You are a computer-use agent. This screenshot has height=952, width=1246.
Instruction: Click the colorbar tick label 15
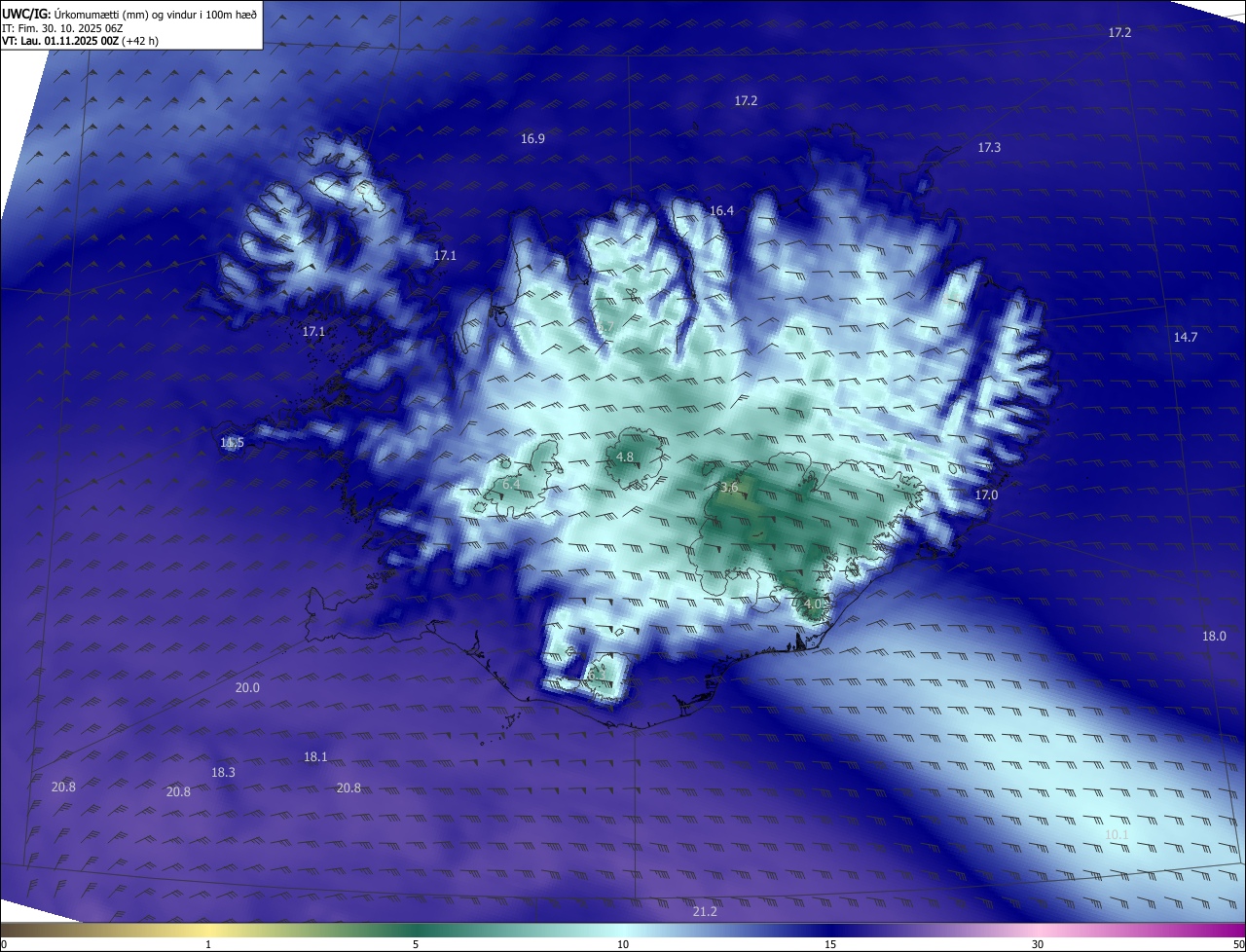point(830,945)
